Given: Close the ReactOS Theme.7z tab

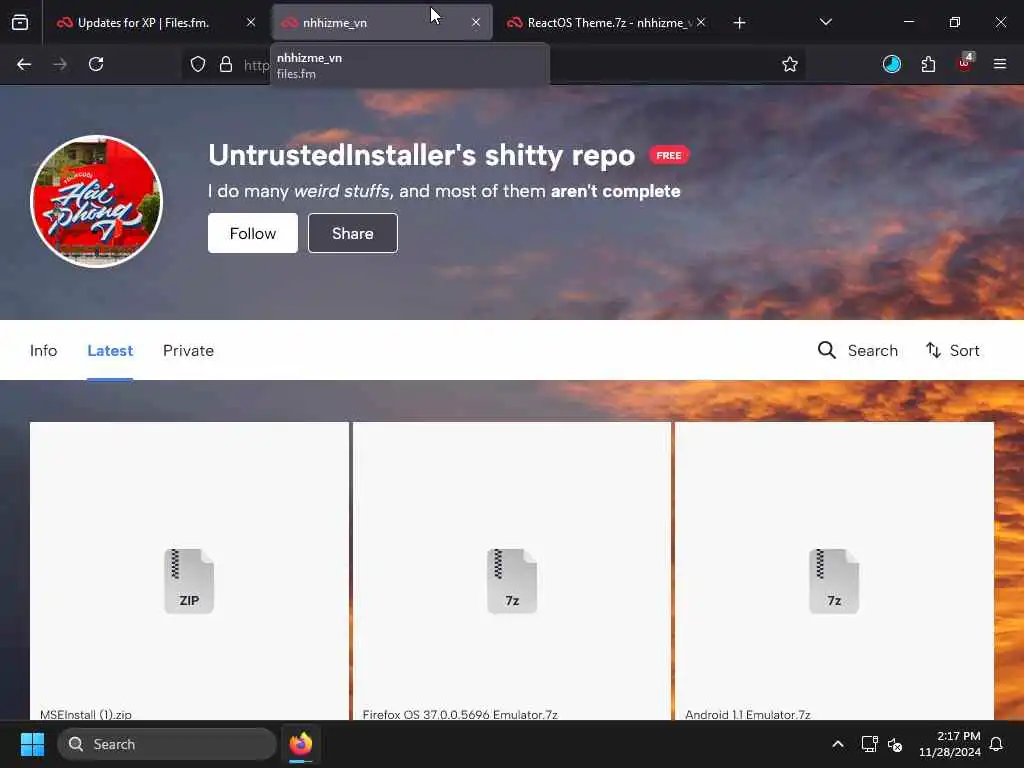Looking at the screenshot, I should 701,22.
